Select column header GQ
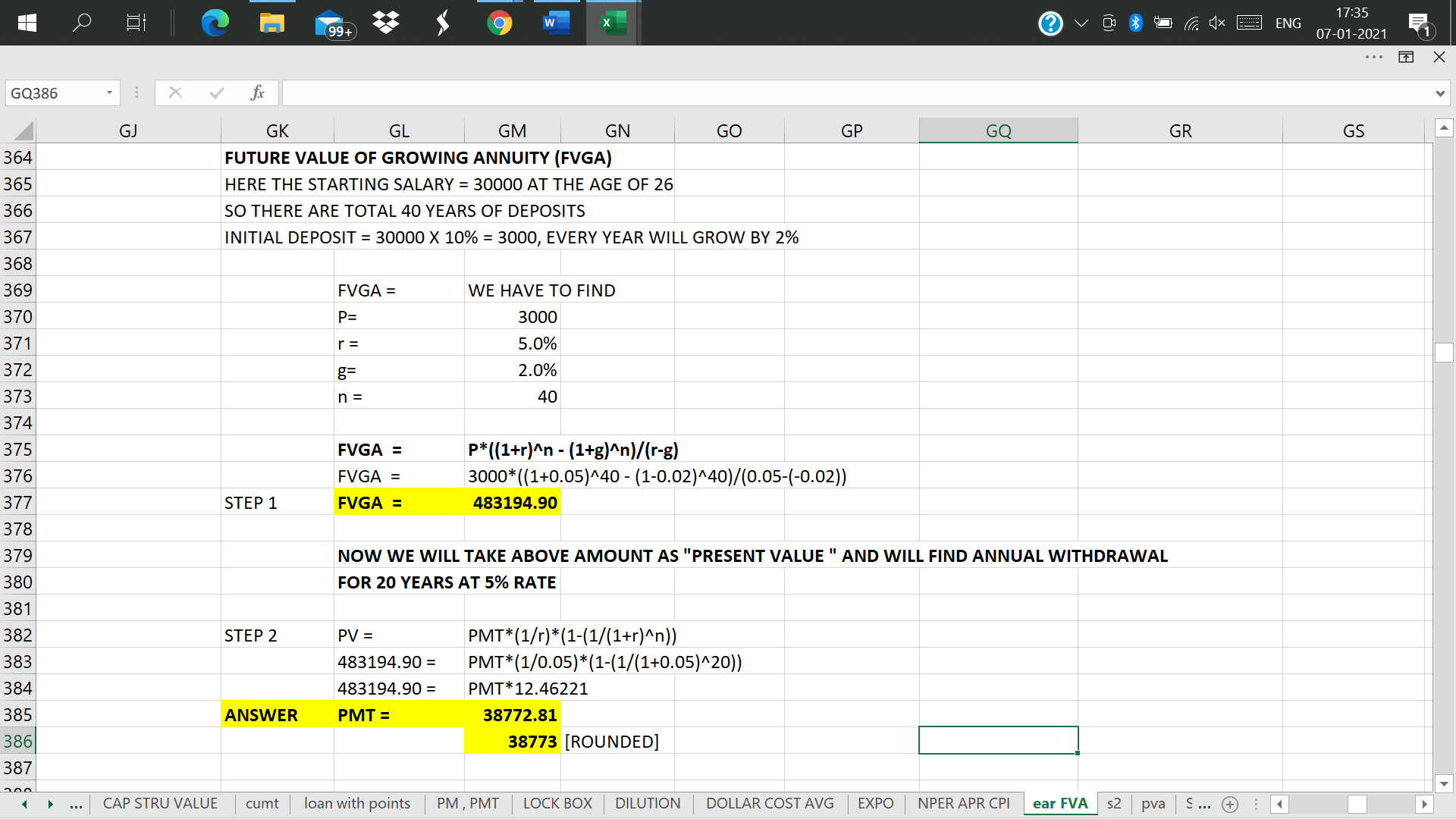Viewport: 1456px width, 819px height. [x=998, y=130]
